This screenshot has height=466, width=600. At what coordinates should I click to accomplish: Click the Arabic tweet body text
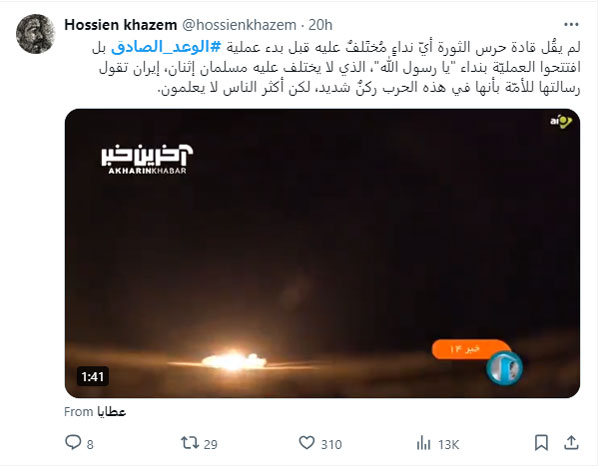pos(336,68)
